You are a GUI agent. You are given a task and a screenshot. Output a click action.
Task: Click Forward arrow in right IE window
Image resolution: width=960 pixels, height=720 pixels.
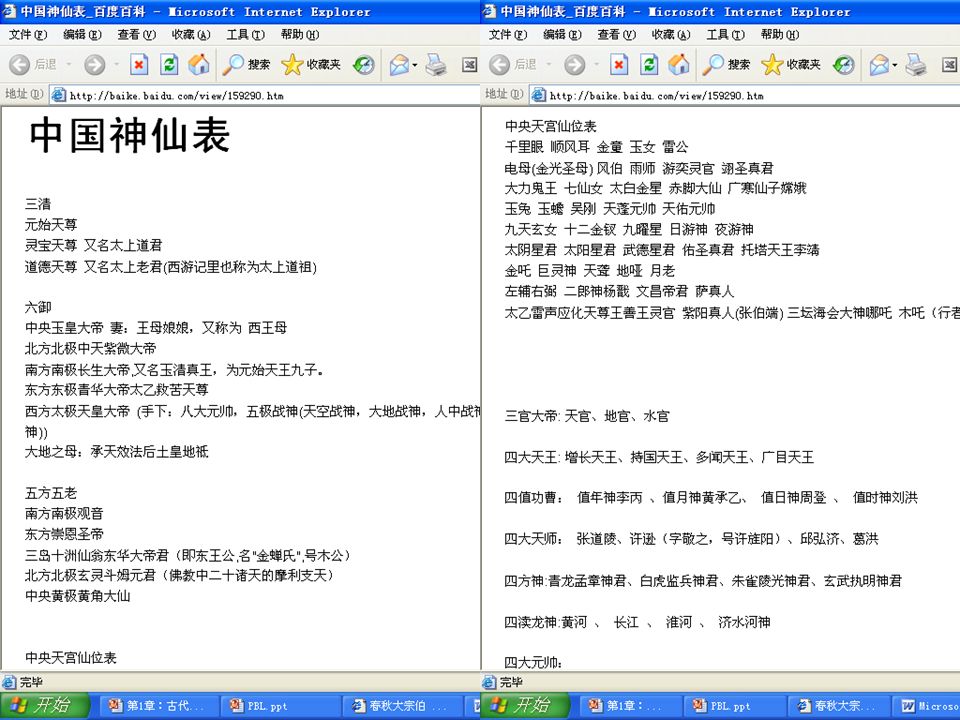(x=574, y=64)
